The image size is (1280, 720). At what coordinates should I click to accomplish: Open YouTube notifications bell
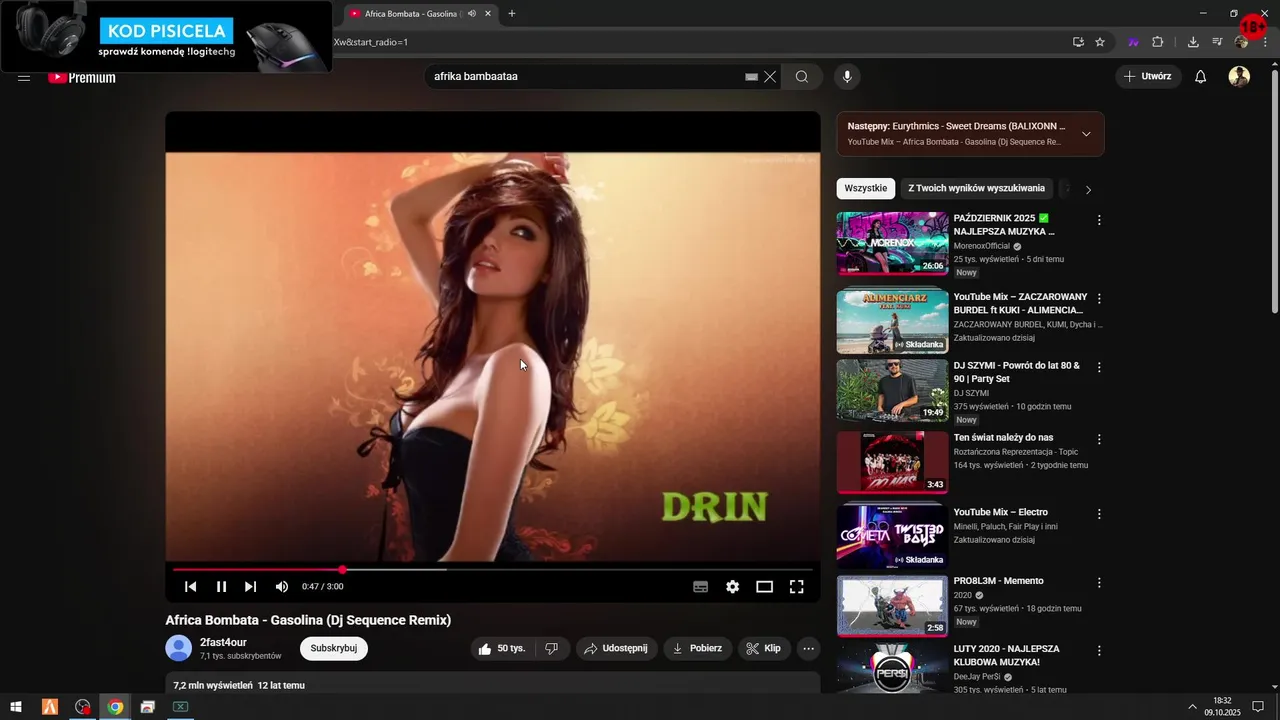1201,77
